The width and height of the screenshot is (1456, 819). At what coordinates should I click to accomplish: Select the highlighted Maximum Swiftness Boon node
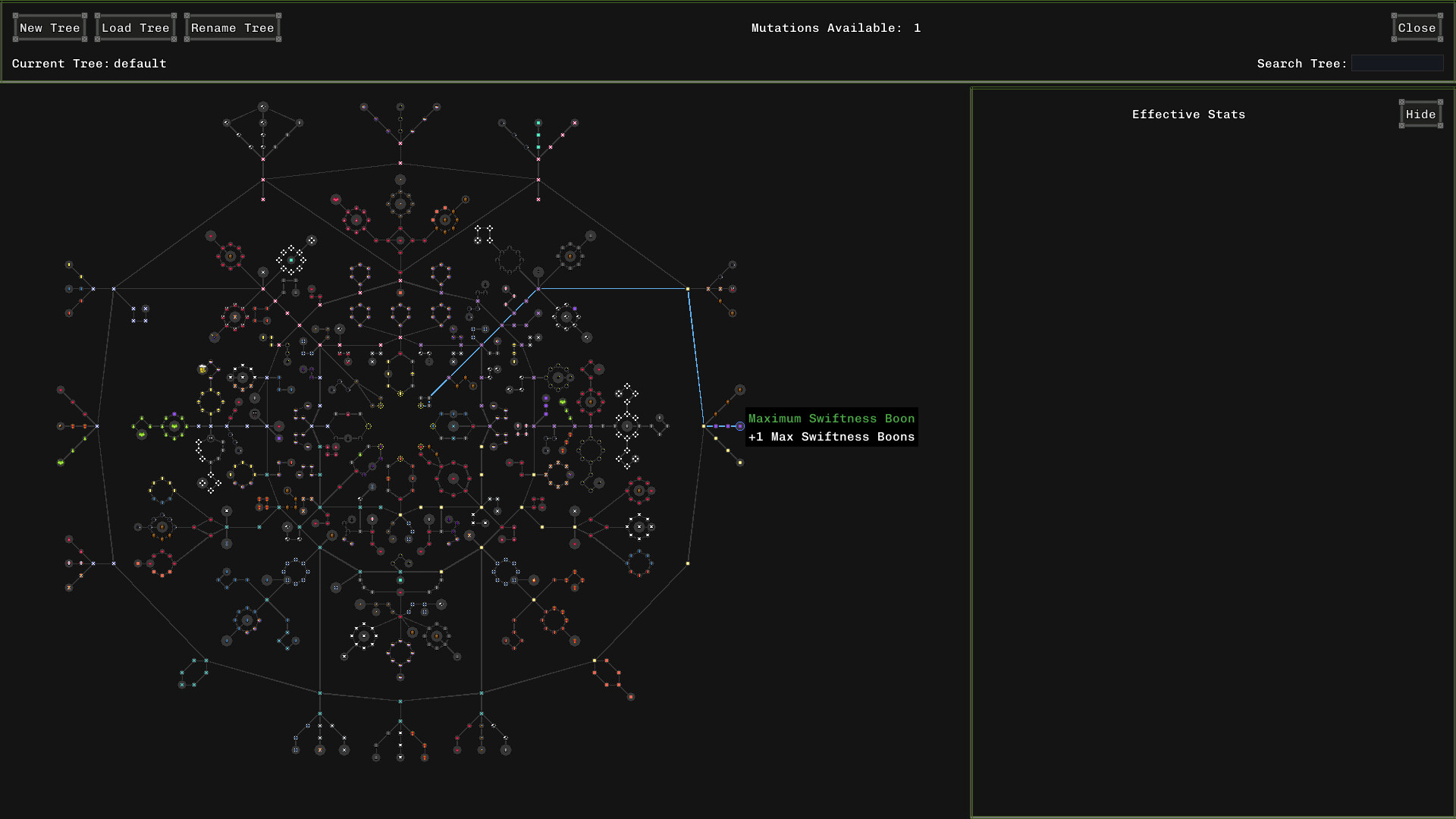[740, 426]
